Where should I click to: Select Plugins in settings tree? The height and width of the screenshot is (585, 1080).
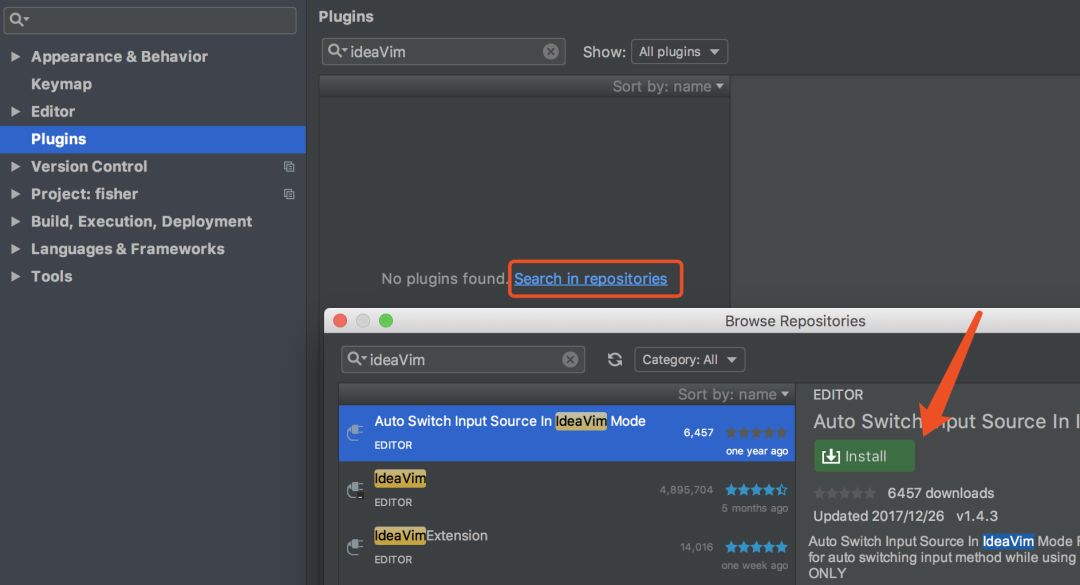pos(153,139)
